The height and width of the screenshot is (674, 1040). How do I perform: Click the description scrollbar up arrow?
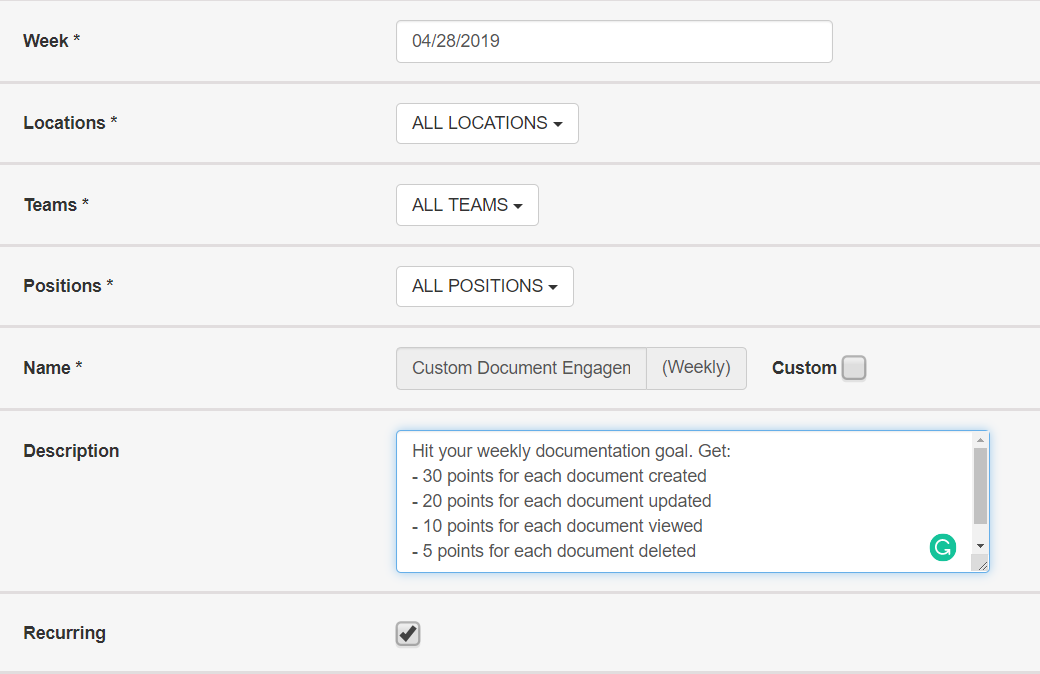980,440
